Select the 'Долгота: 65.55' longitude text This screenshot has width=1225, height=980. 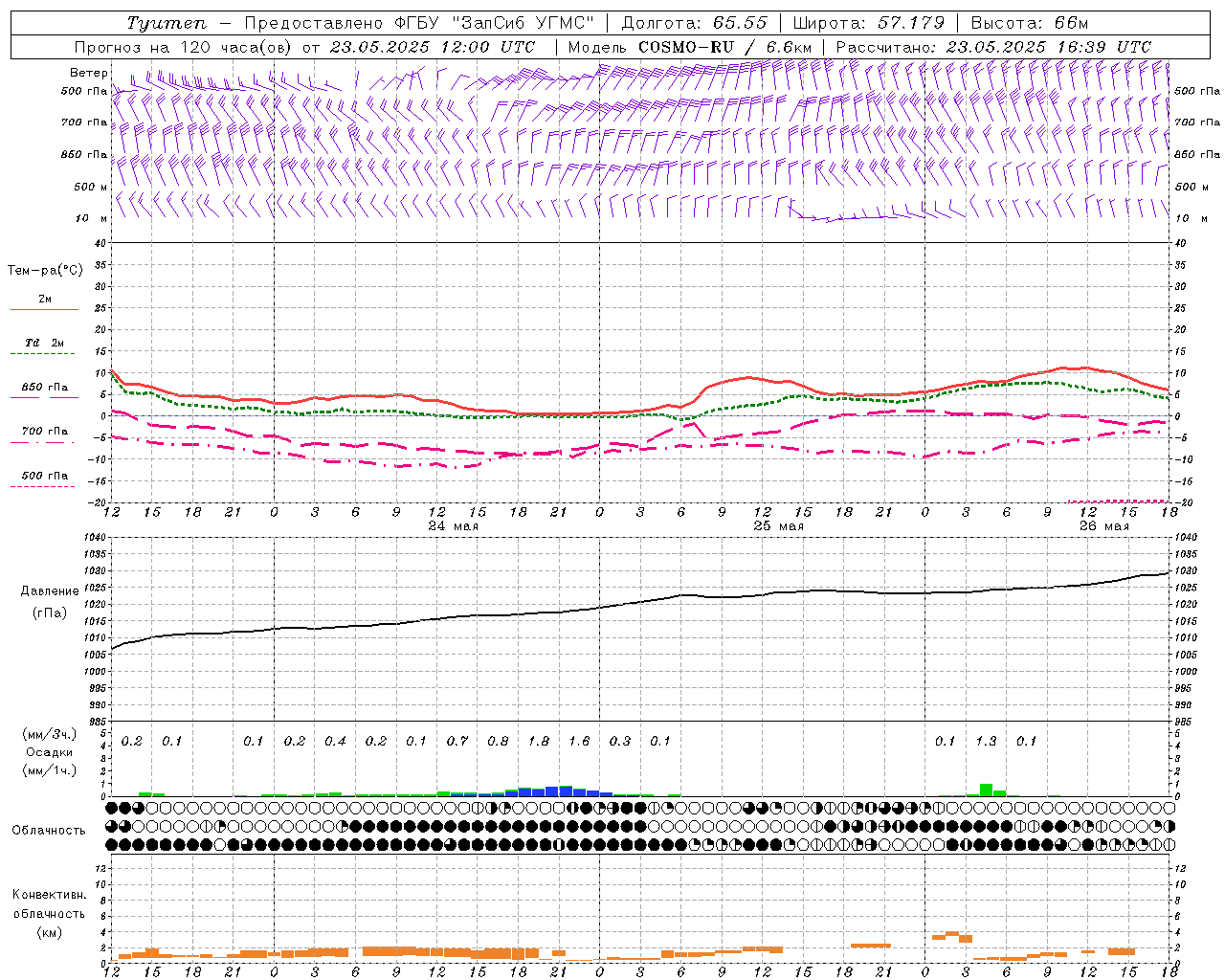tap(694, 23)
